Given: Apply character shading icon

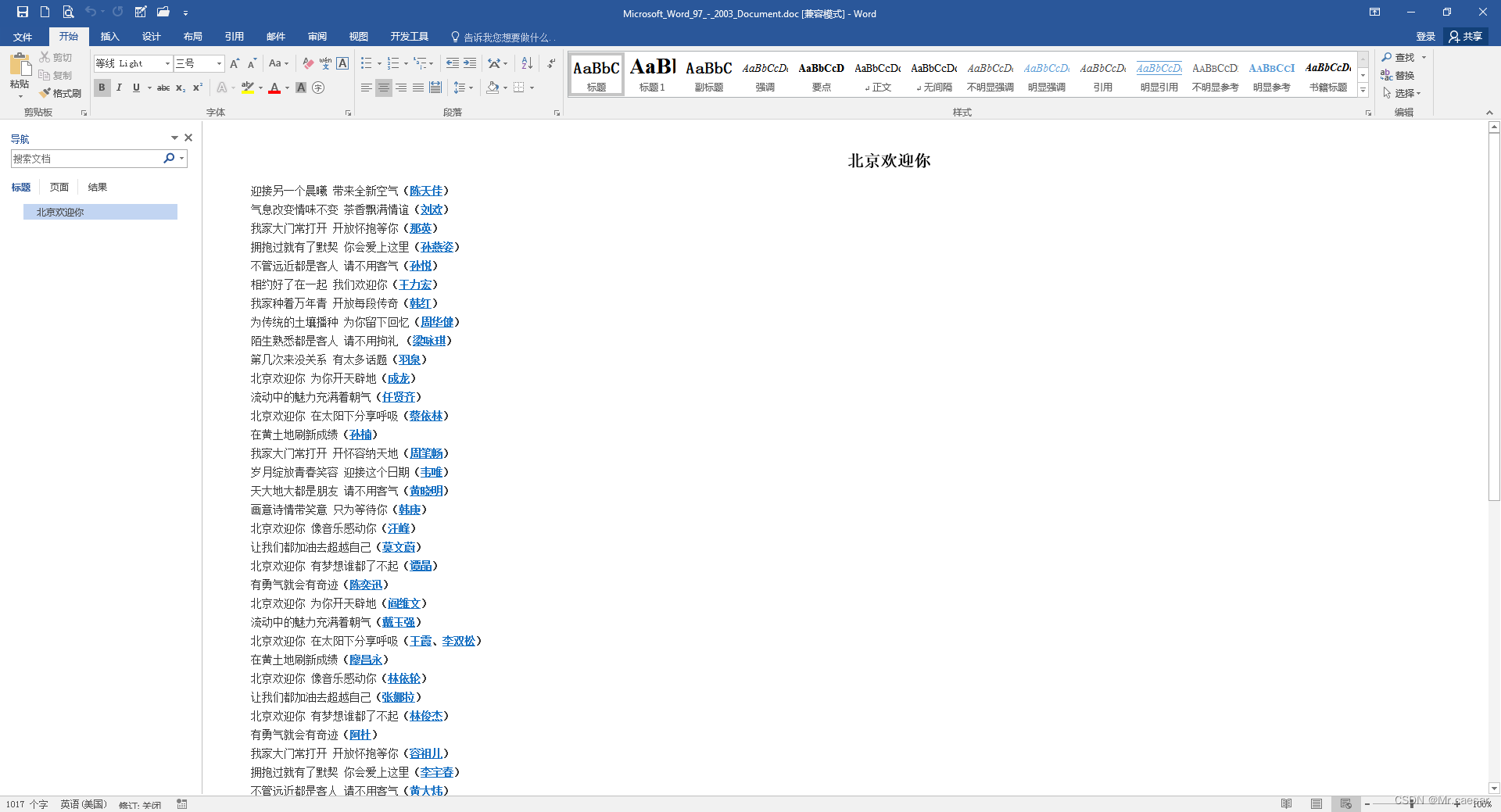Looking at the screenshot, I should coord(301,88).
